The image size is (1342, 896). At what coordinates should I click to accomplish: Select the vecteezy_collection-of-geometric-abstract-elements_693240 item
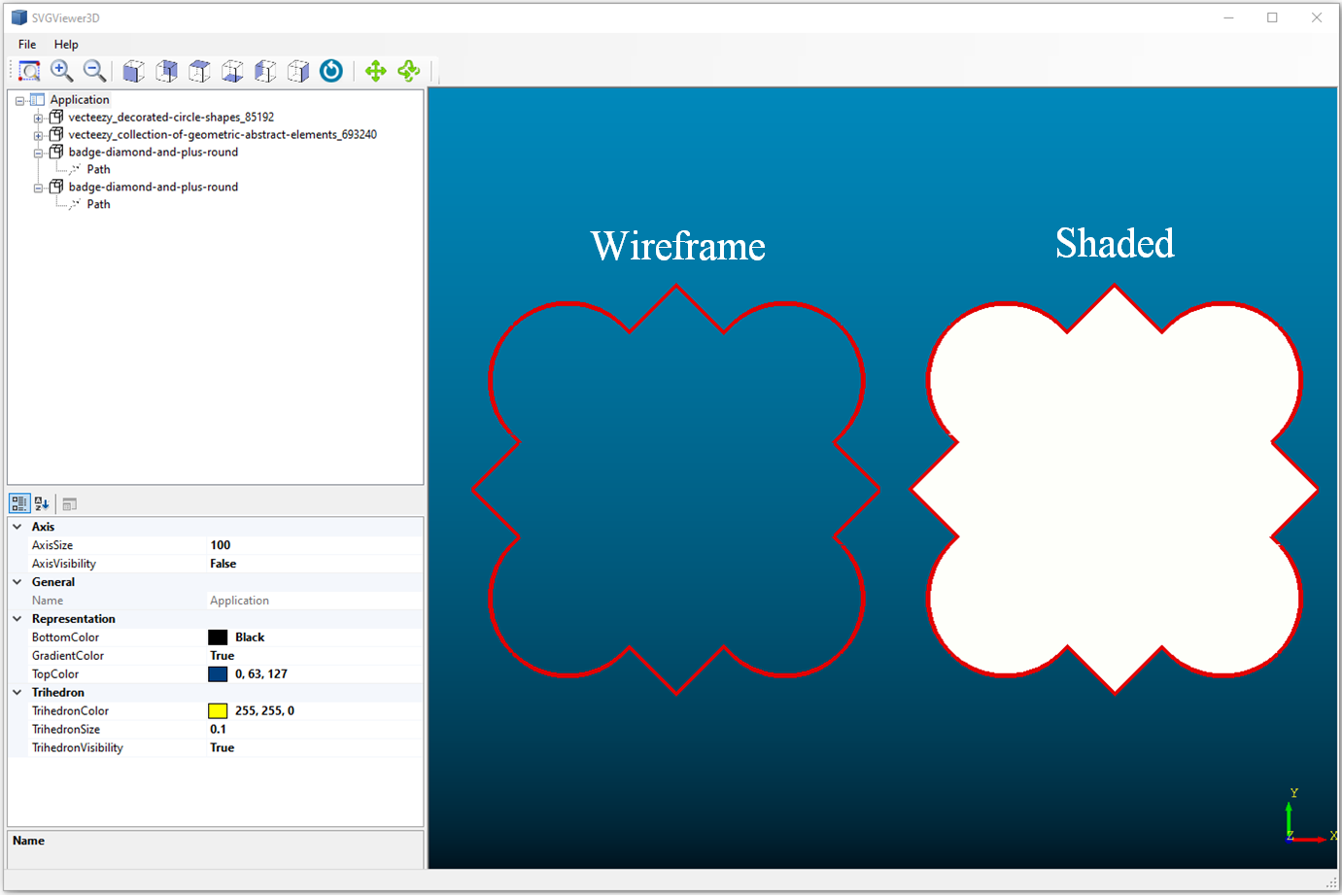(223, 135)
